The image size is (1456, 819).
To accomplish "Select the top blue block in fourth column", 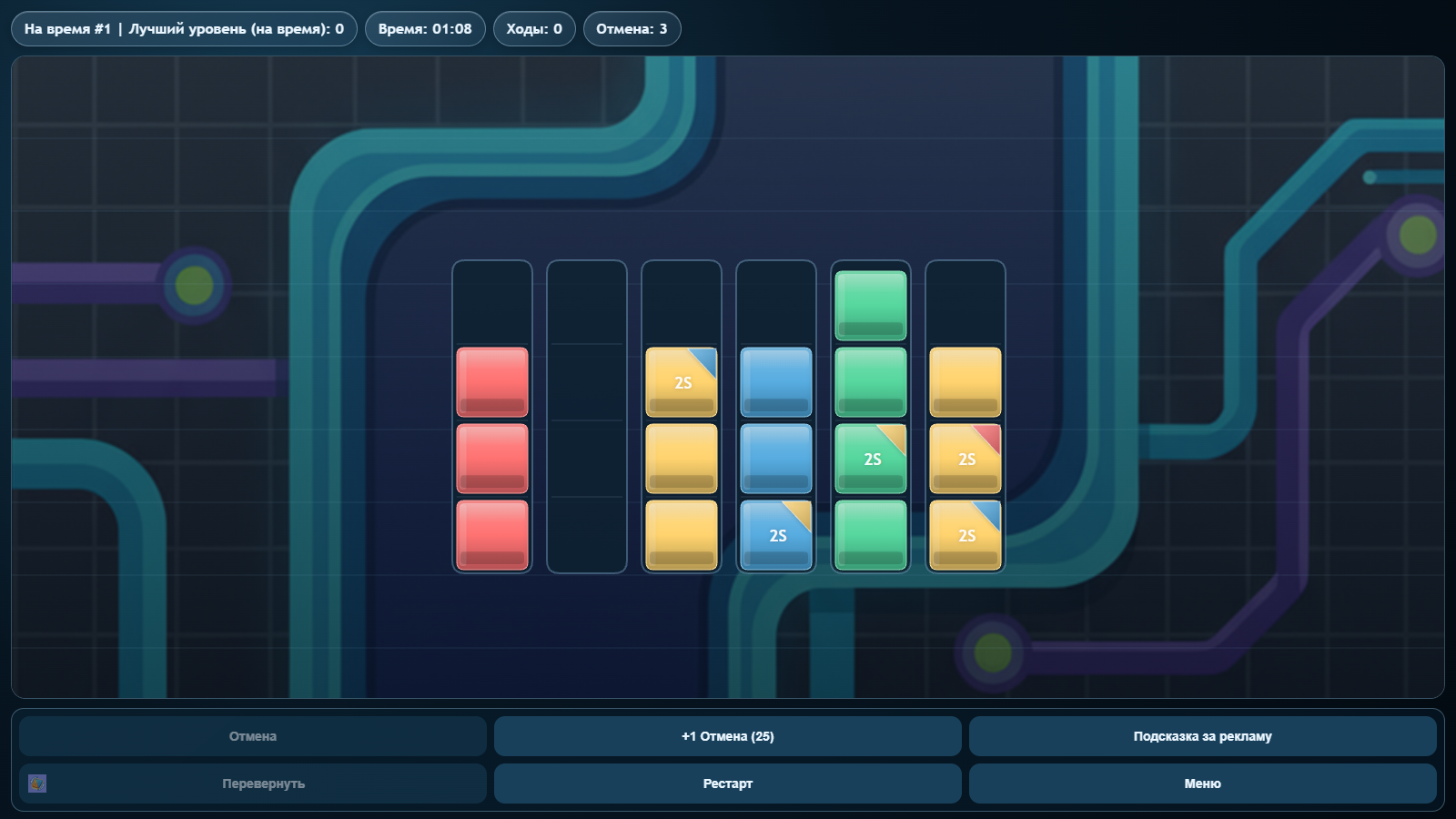I will tap(775, 382).
